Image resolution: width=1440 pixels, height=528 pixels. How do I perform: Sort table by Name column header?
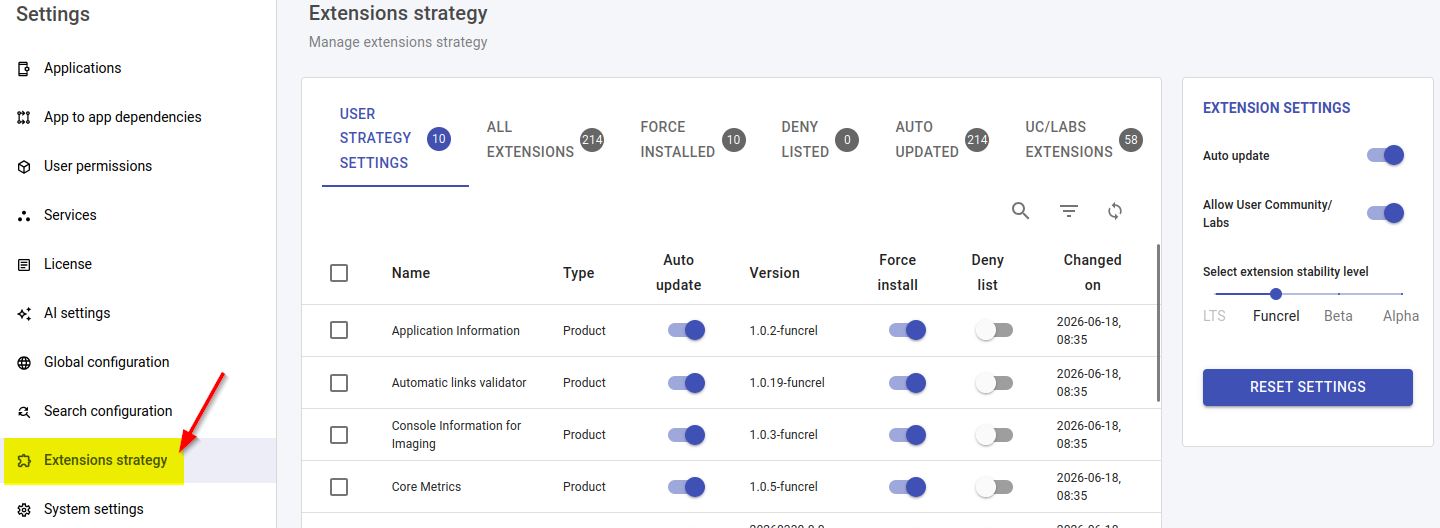pyautogui.click(x=411, y=272)
